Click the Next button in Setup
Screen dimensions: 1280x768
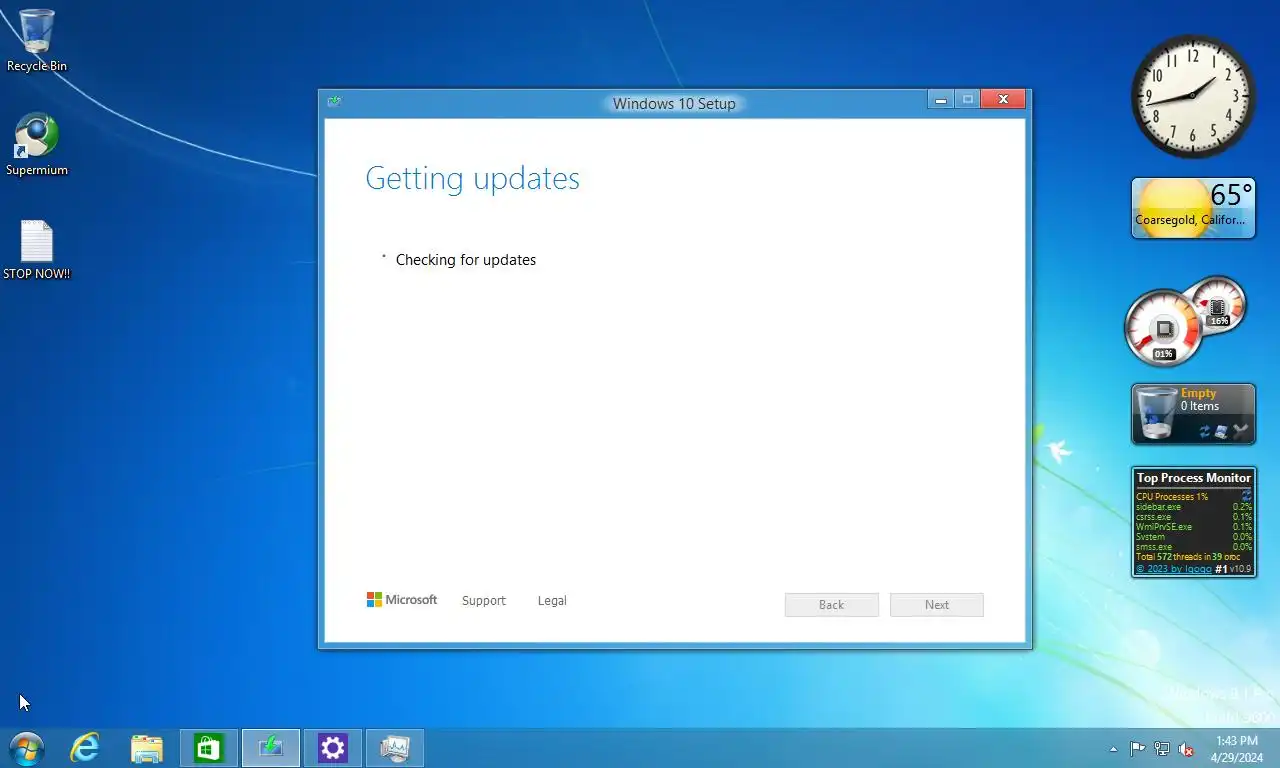pyautogui.click(x=937, y=605)
